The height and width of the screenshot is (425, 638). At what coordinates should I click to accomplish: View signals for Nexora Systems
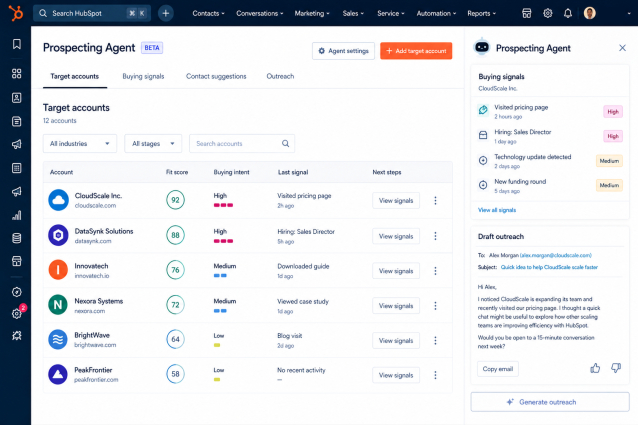click(x=396, y=306)
